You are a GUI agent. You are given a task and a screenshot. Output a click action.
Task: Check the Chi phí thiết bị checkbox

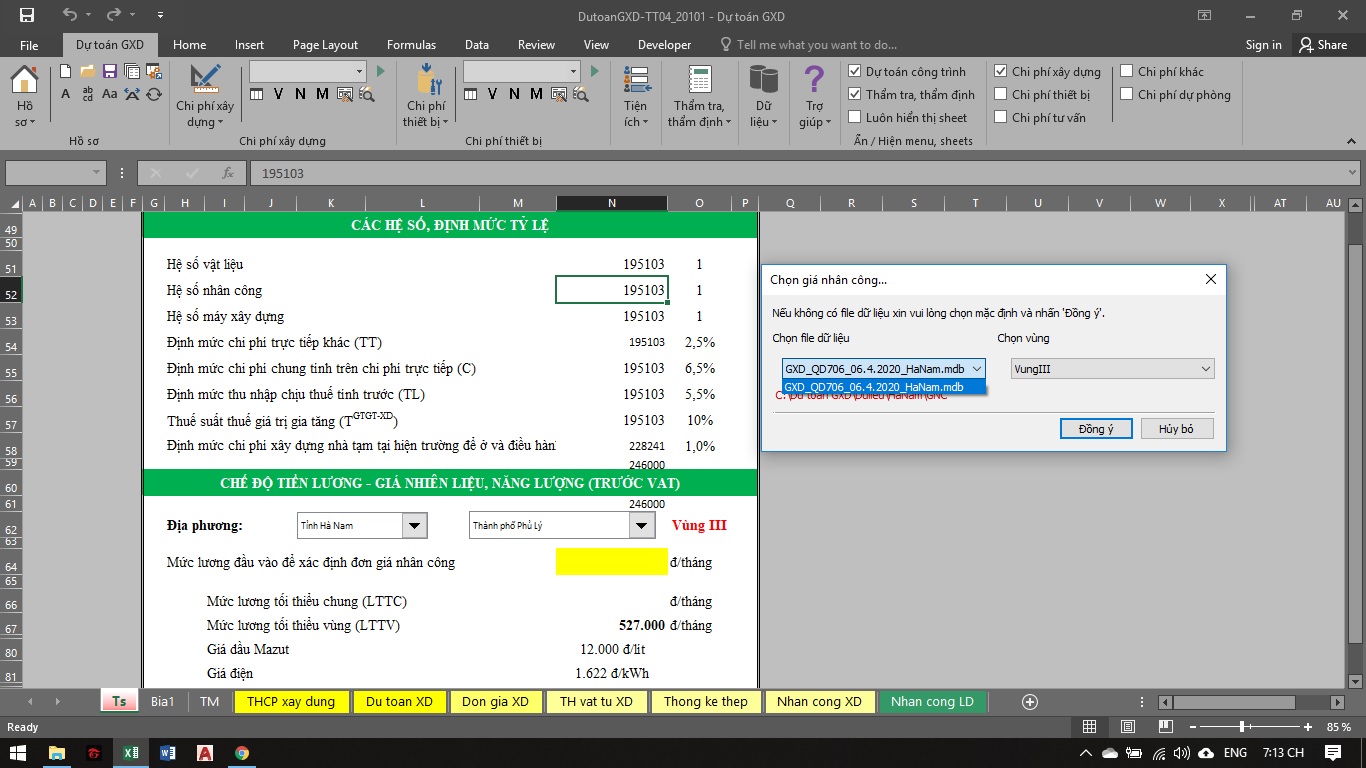[1001, 94]
